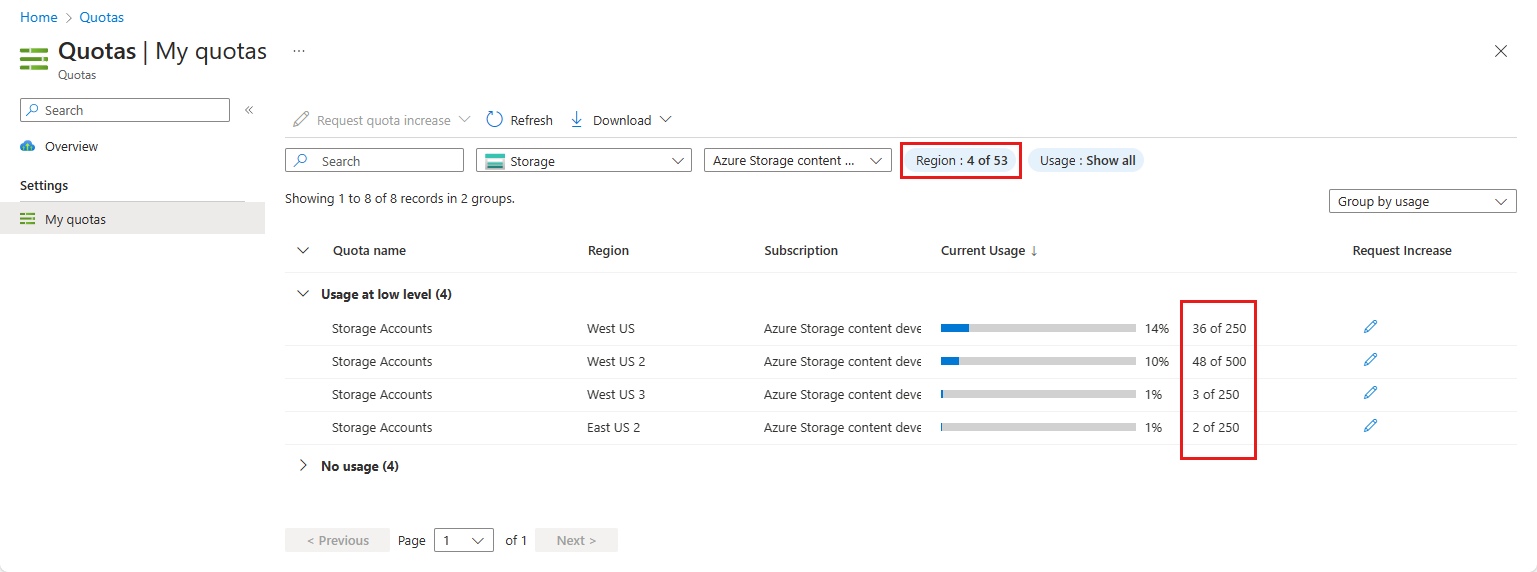Image resolution: width=1537 pixels, height=572 pixels.
Task: Click the Region 4 of 53 filter
Action: pyautogui.click(x=961, y=161)
